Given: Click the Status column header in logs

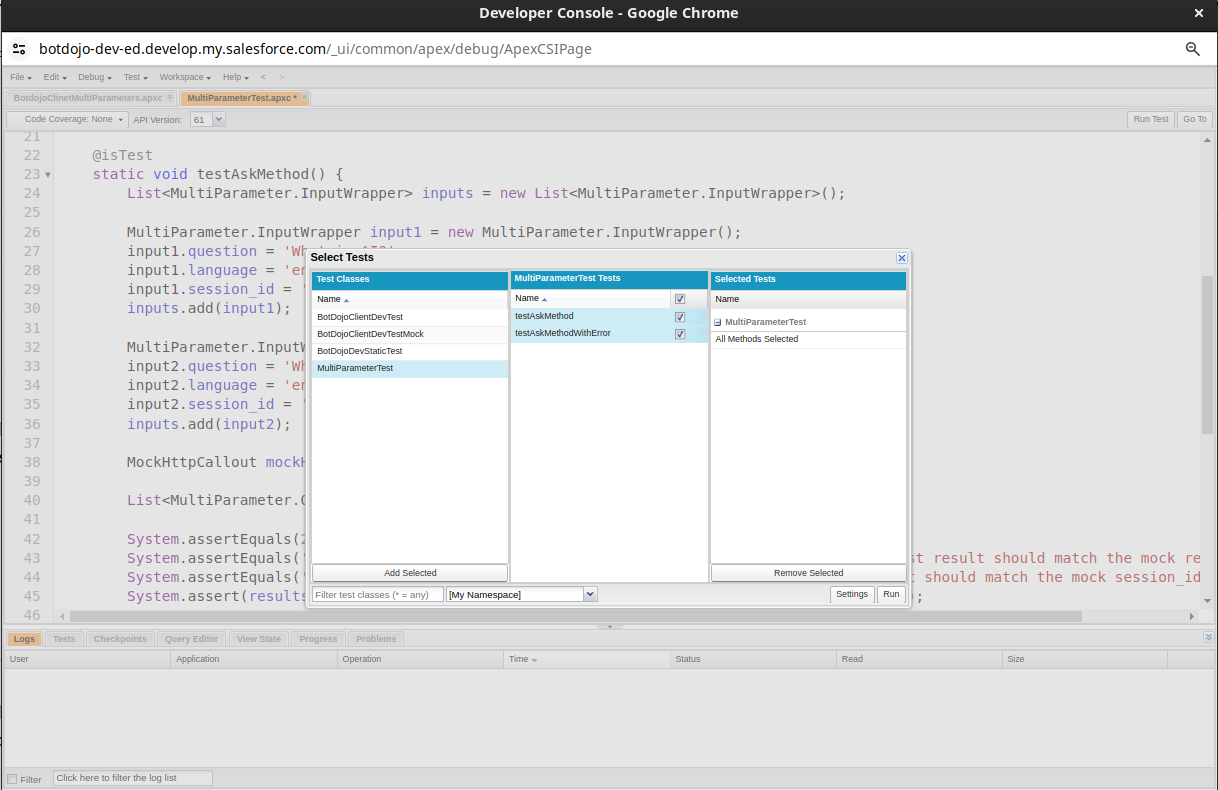Looking at the screenshot, I should click(753, 659).
